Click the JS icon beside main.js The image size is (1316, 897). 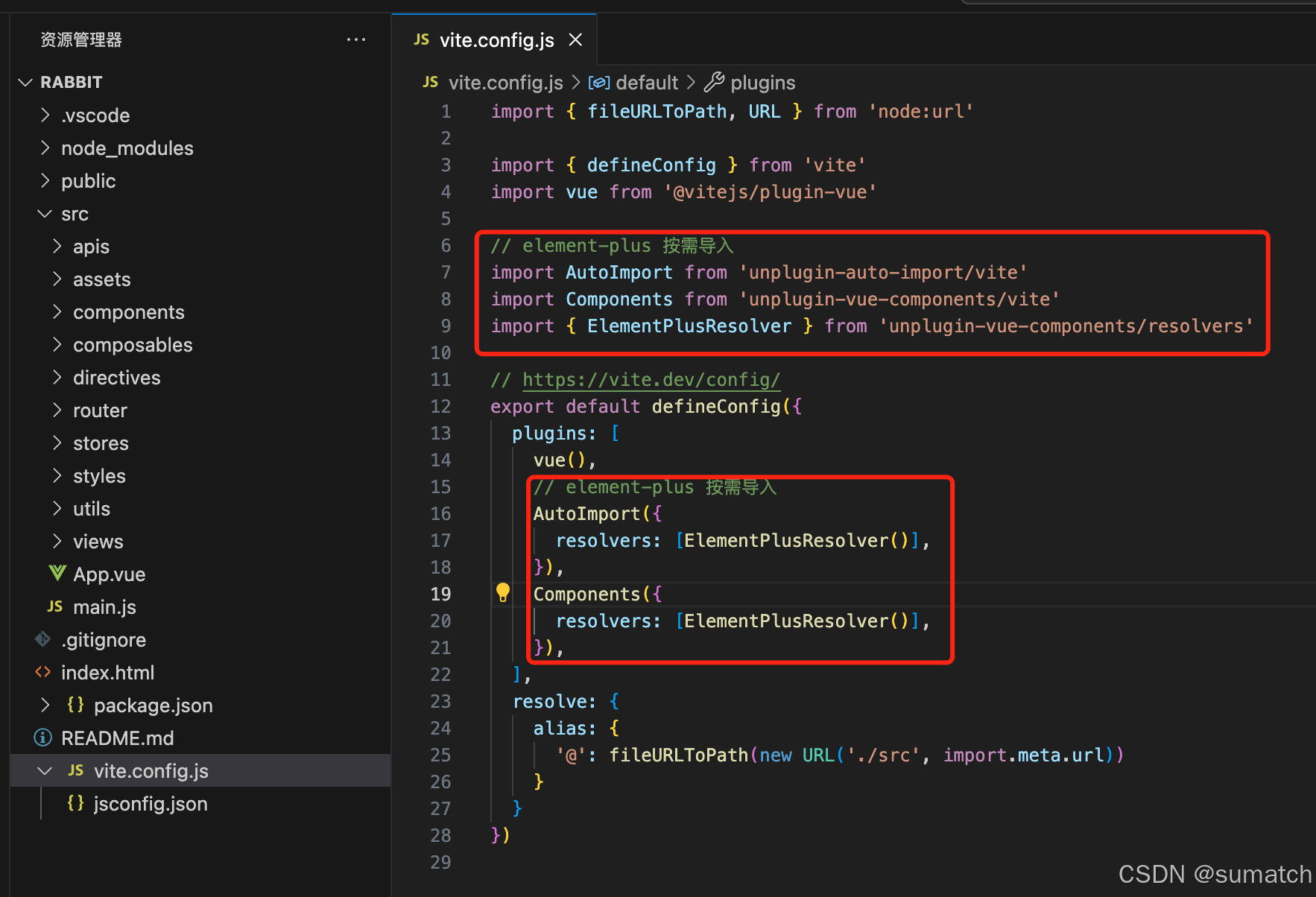point(55,606)
